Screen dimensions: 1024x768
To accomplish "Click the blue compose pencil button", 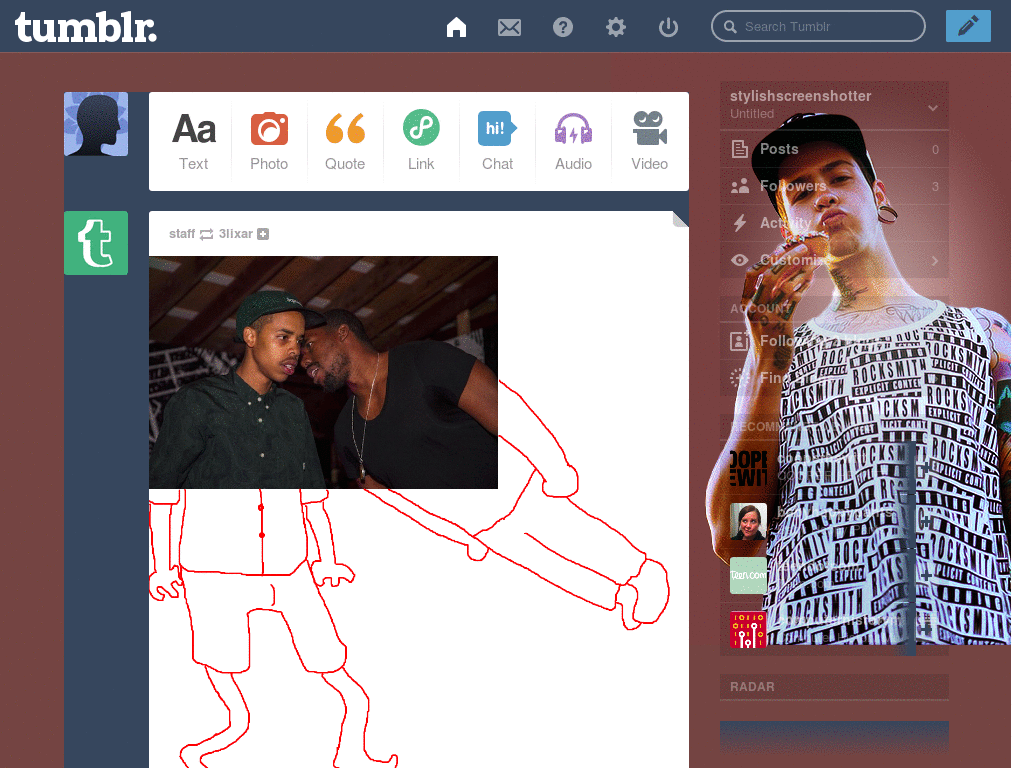I will tap(968, 26).
